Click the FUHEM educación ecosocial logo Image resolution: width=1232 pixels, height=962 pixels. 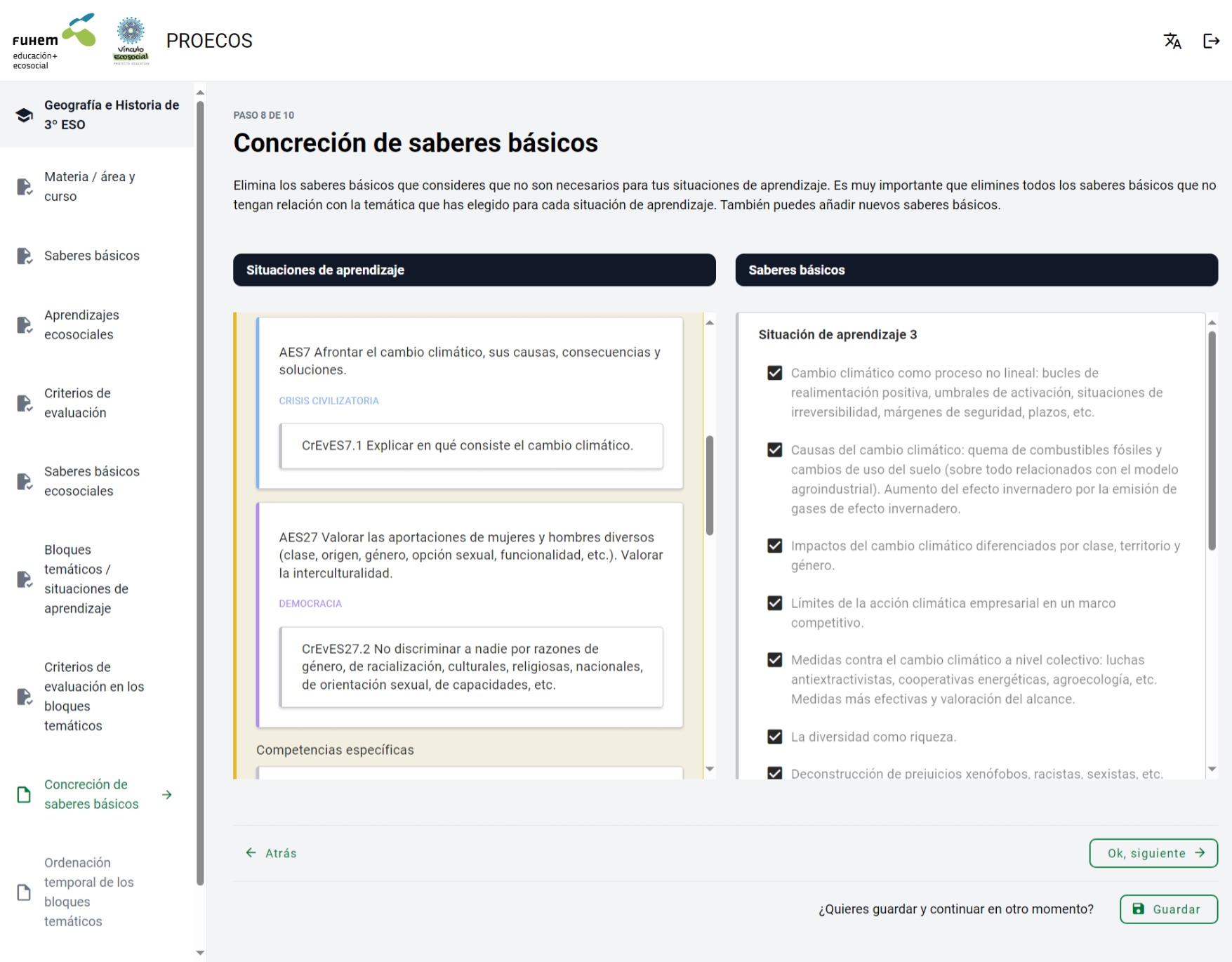[54, 41]
